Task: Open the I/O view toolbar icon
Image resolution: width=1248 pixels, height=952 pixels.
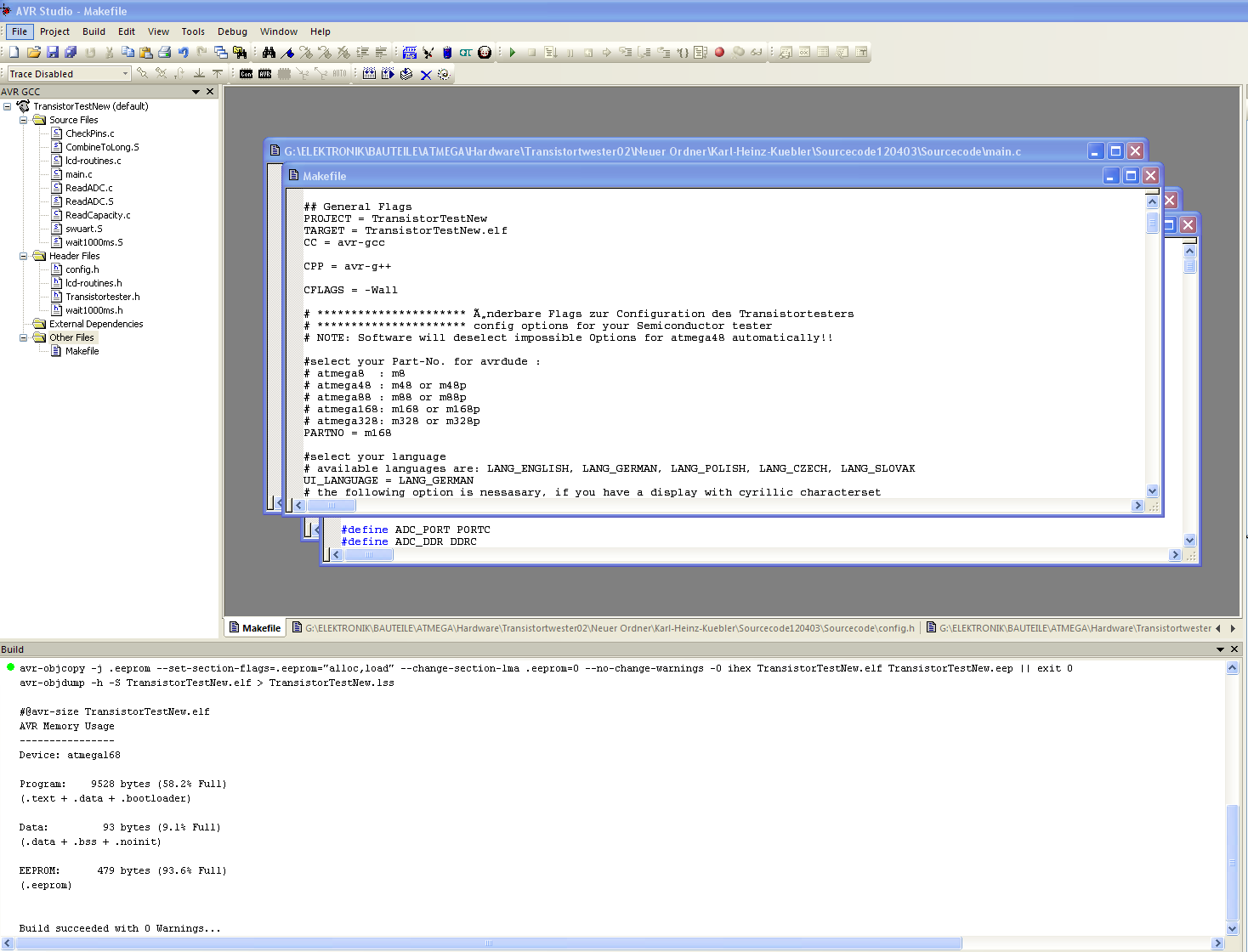Action: tap(409, 53)
